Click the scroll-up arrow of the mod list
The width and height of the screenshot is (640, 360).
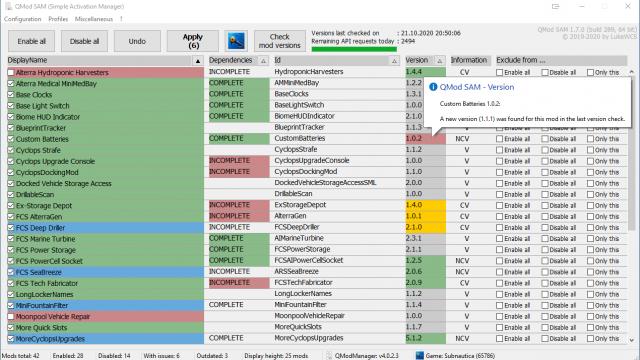tap(631, 72)
